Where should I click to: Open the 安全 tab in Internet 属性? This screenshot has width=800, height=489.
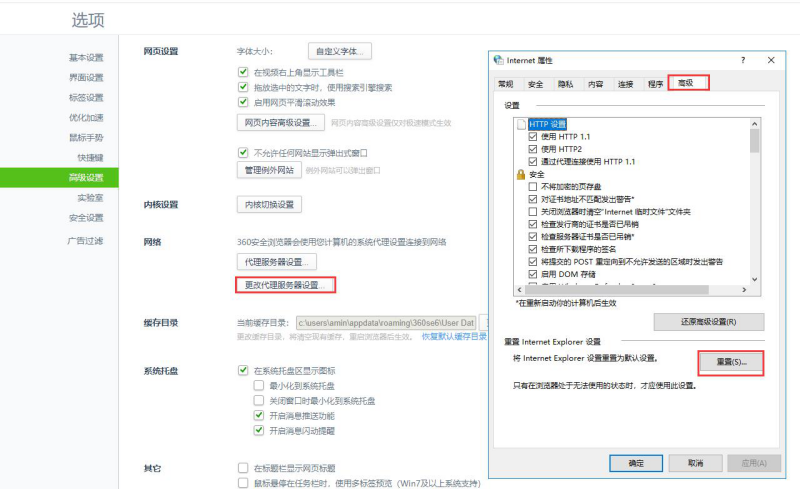click(536, 84)
